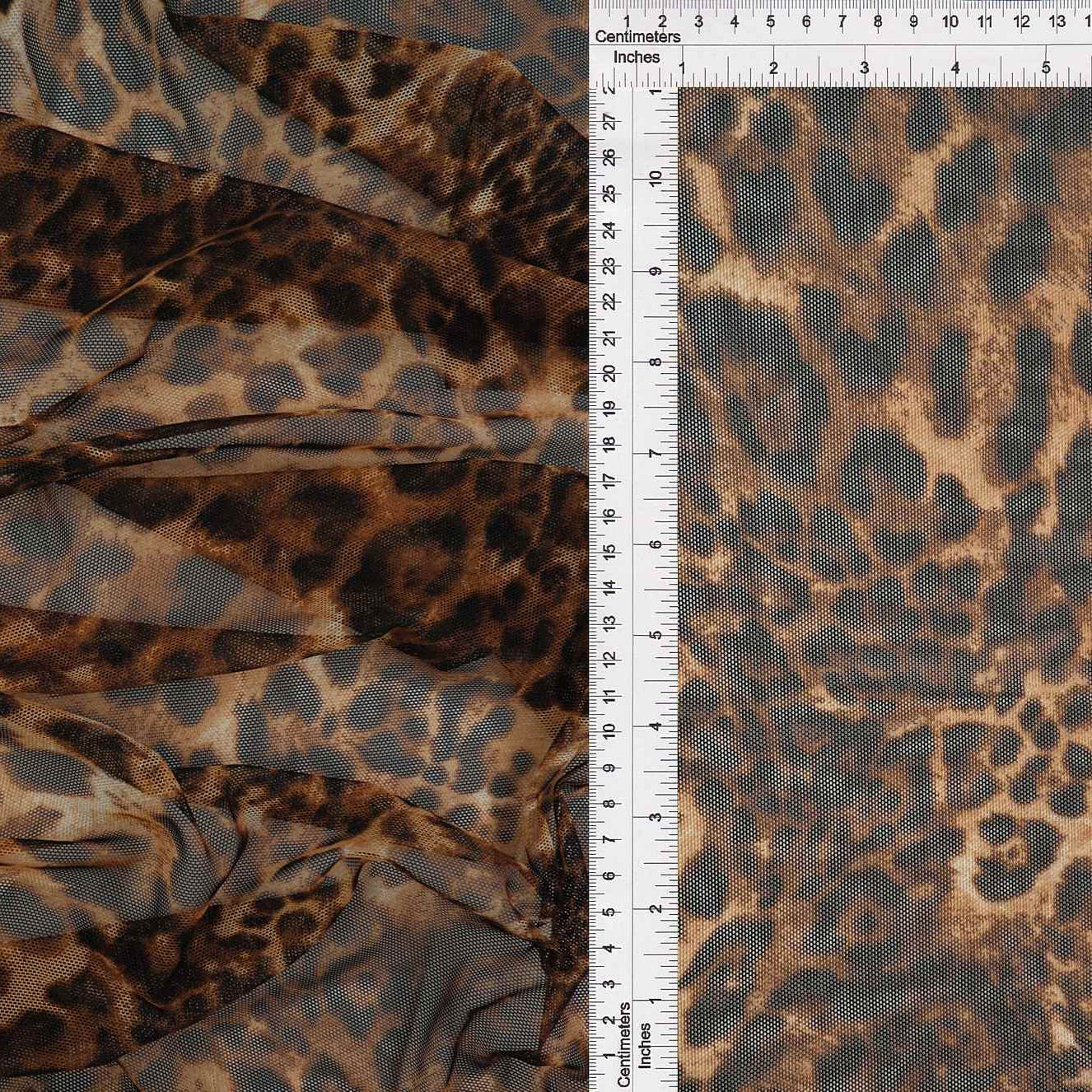
Task: Click the 10 centimeter mark on the top ruler
Action: point(950,21)
